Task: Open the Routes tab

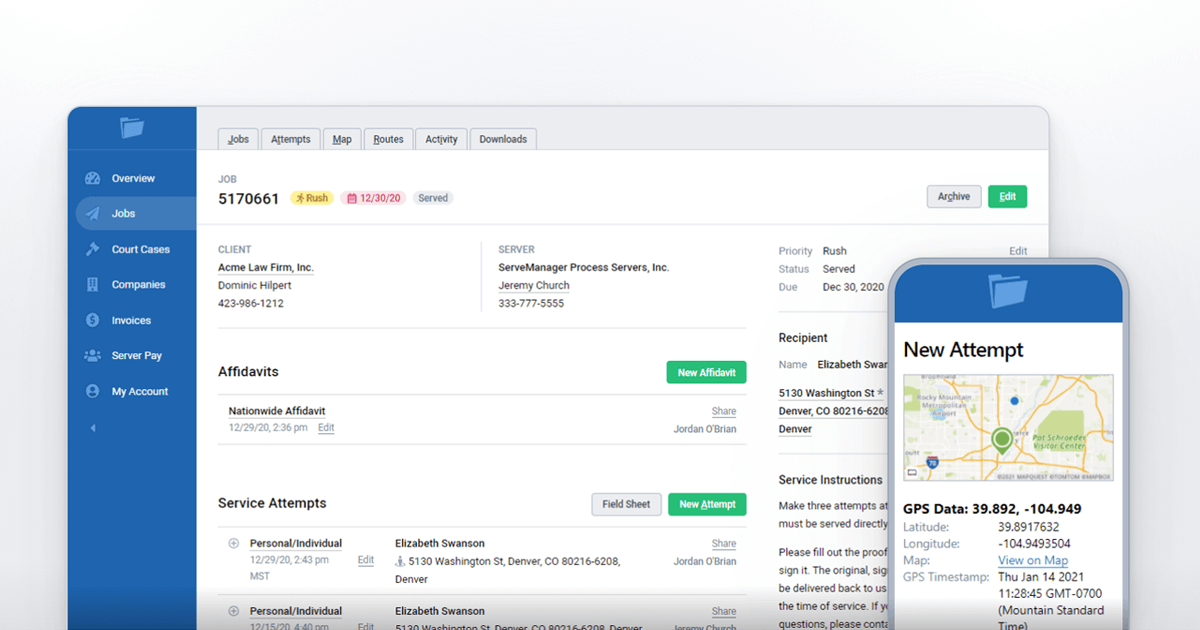Action: (x=389, y=139)
